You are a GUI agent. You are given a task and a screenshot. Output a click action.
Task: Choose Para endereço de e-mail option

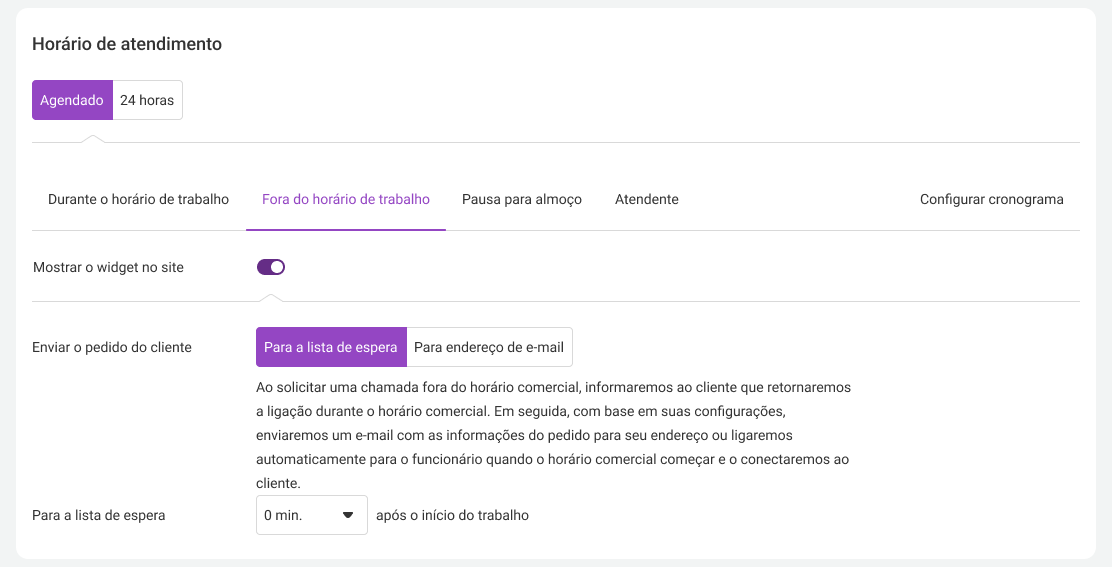[x=489, y=347]
